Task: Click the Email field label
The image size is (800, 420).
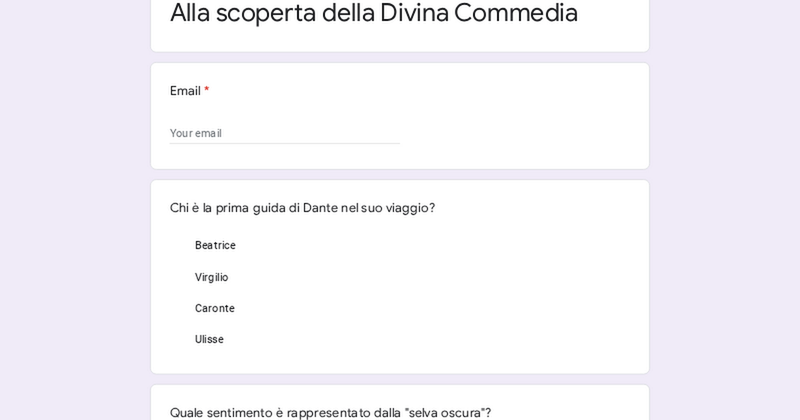Action: pos(185,91)
